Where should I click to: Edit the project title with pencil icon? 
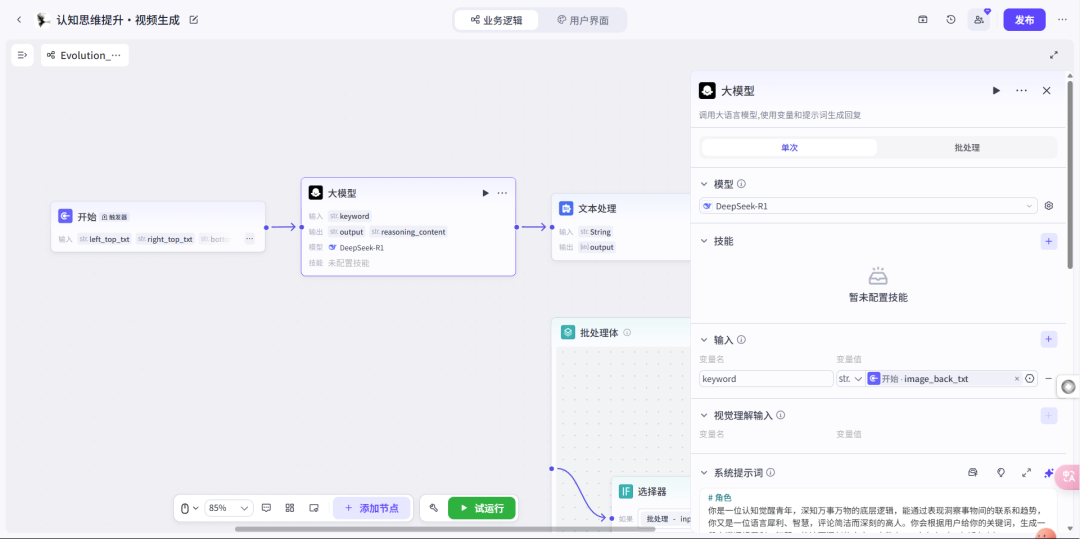coord(194,20)
